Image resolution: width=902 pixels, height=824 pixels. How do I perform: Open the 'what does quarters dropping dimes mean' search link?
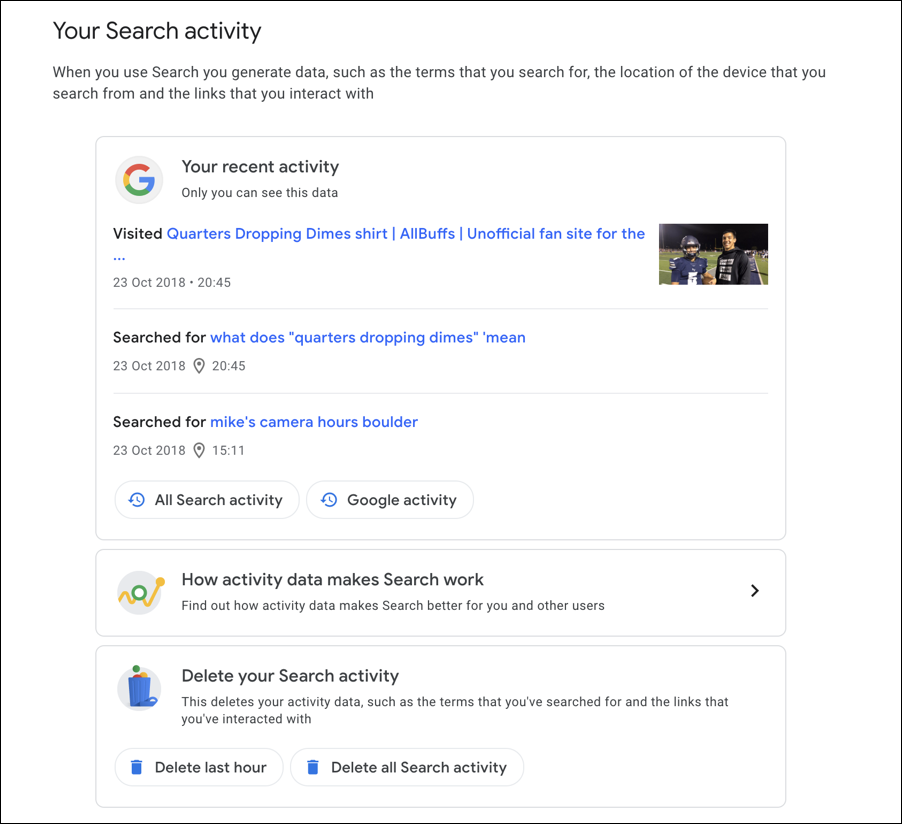click(368, 337)
